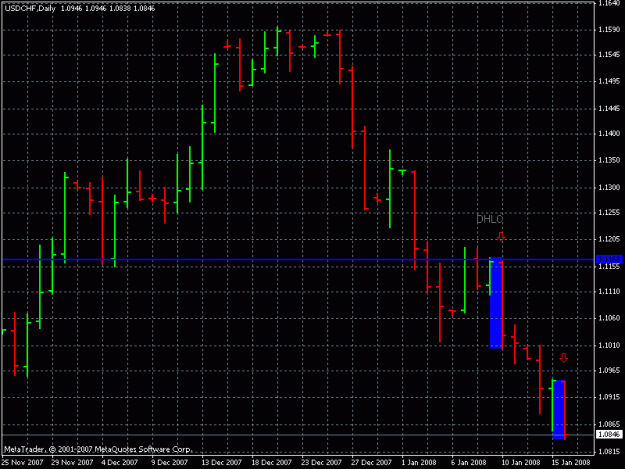Image resolution: width=625 pixels, height=469 pixels.
Task: Click the 1.1060 price axis label
Action: (x=609, y=318)
